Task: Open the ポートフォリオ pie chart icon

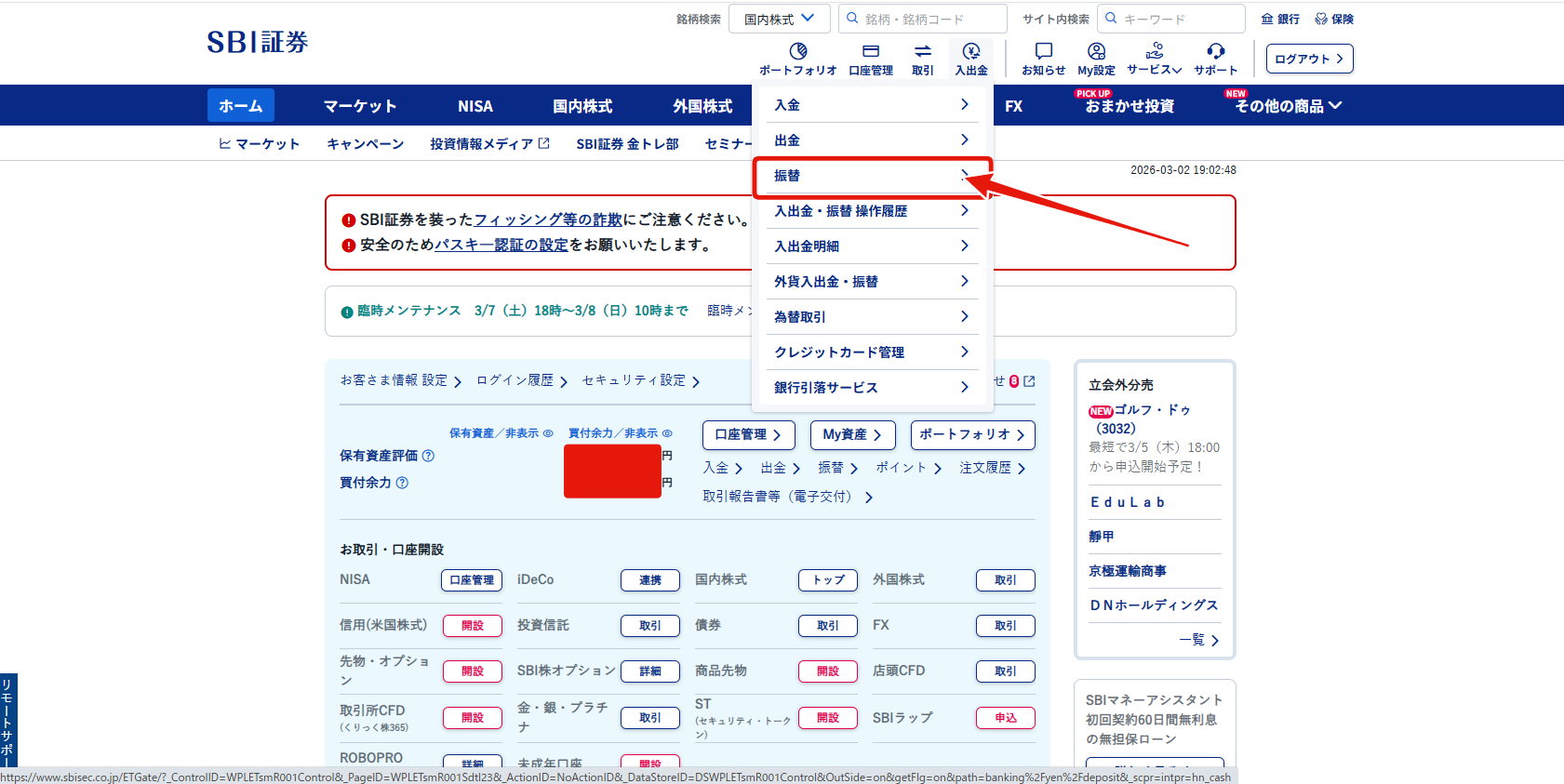Action: [798, 51]
